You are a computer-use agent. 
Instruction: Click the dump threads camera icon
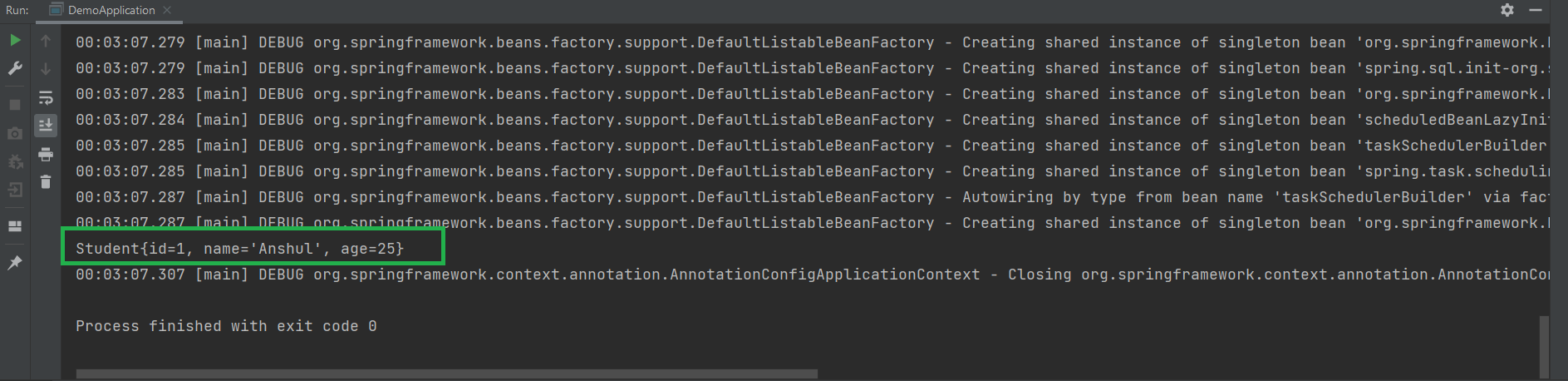click(x=15, y=133)
